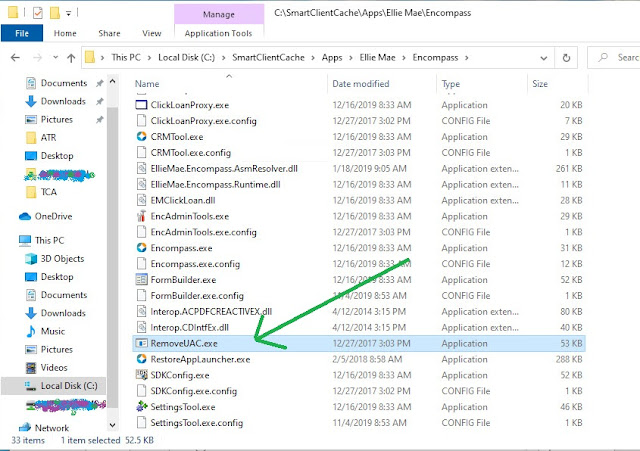Select SettingsTool.exe.config file name
Viewport: 640px width, 451px height.
(197, 422)
